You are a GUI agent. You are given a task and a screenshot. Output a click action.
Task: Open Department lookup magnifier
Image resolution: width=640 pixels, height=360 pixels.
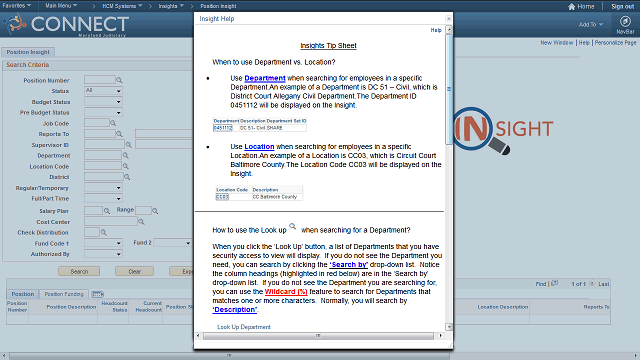click(x=126, y=155)
